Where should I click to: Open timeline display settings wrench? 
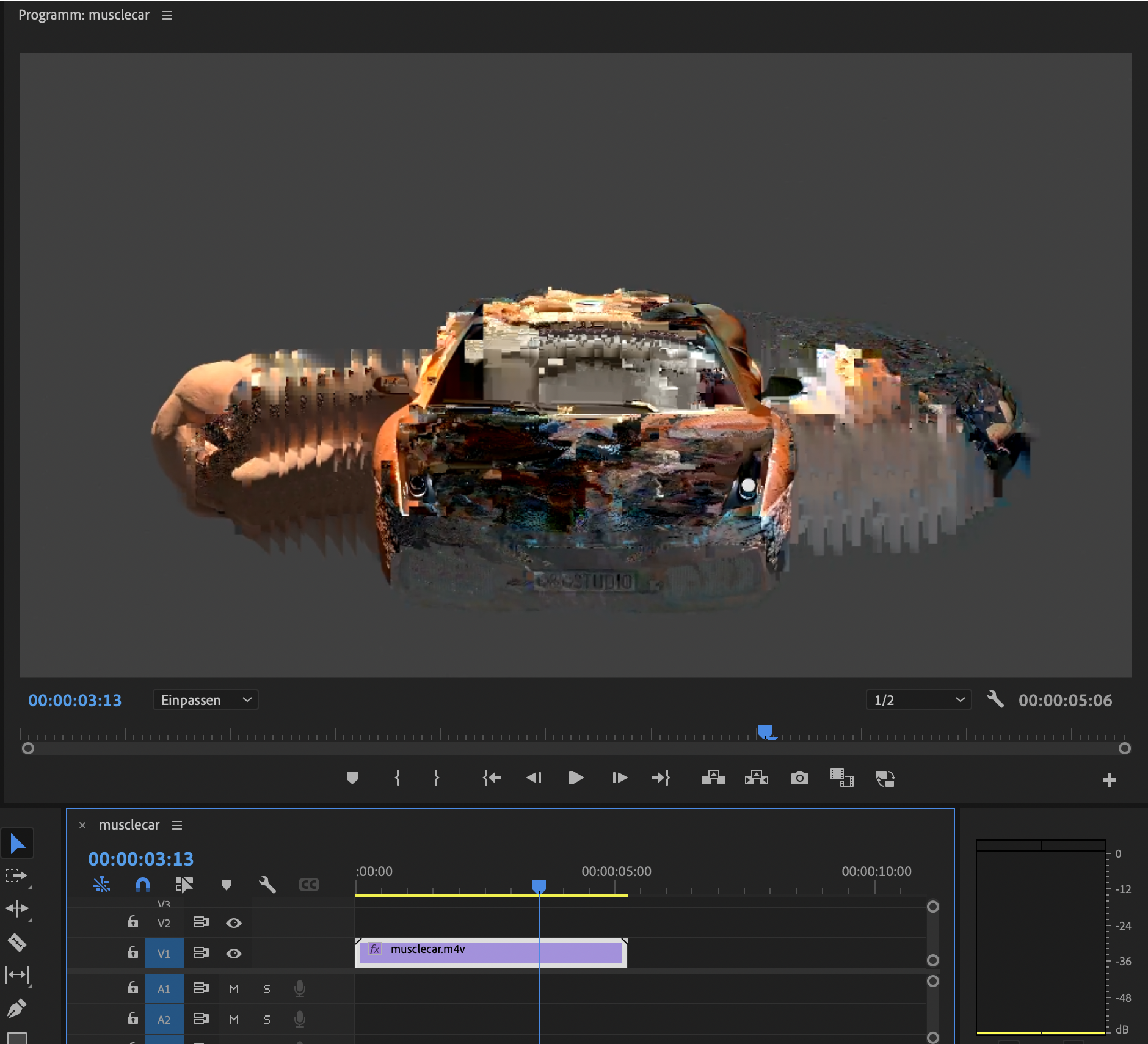tap(267, 885)
